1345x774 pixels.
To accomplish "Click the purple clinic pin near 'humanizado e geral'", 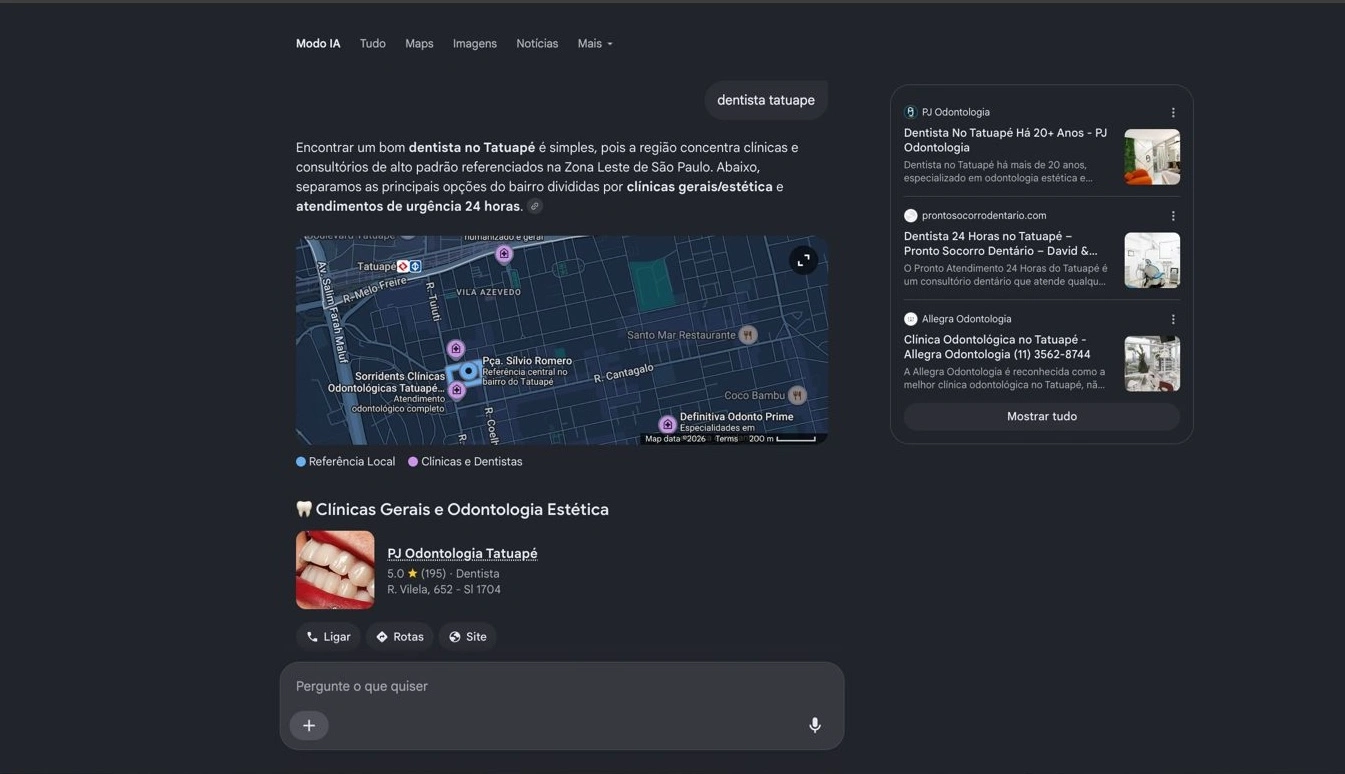I will [x=504, y=254].
